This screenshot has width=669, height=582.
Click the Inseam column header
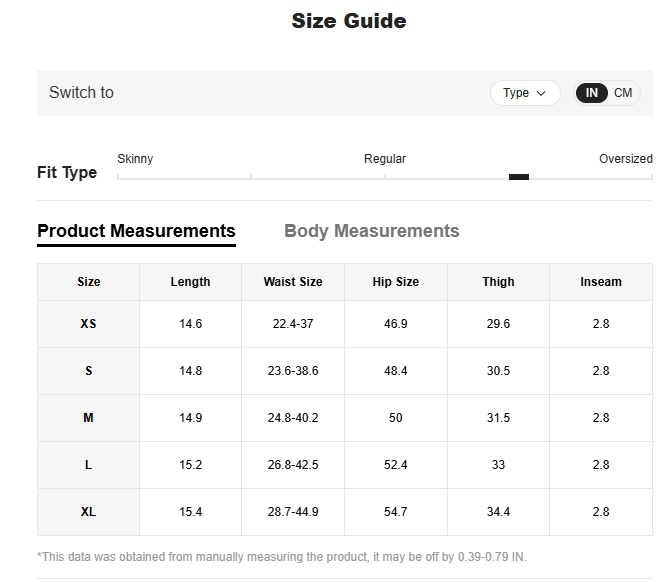point(600,282)
